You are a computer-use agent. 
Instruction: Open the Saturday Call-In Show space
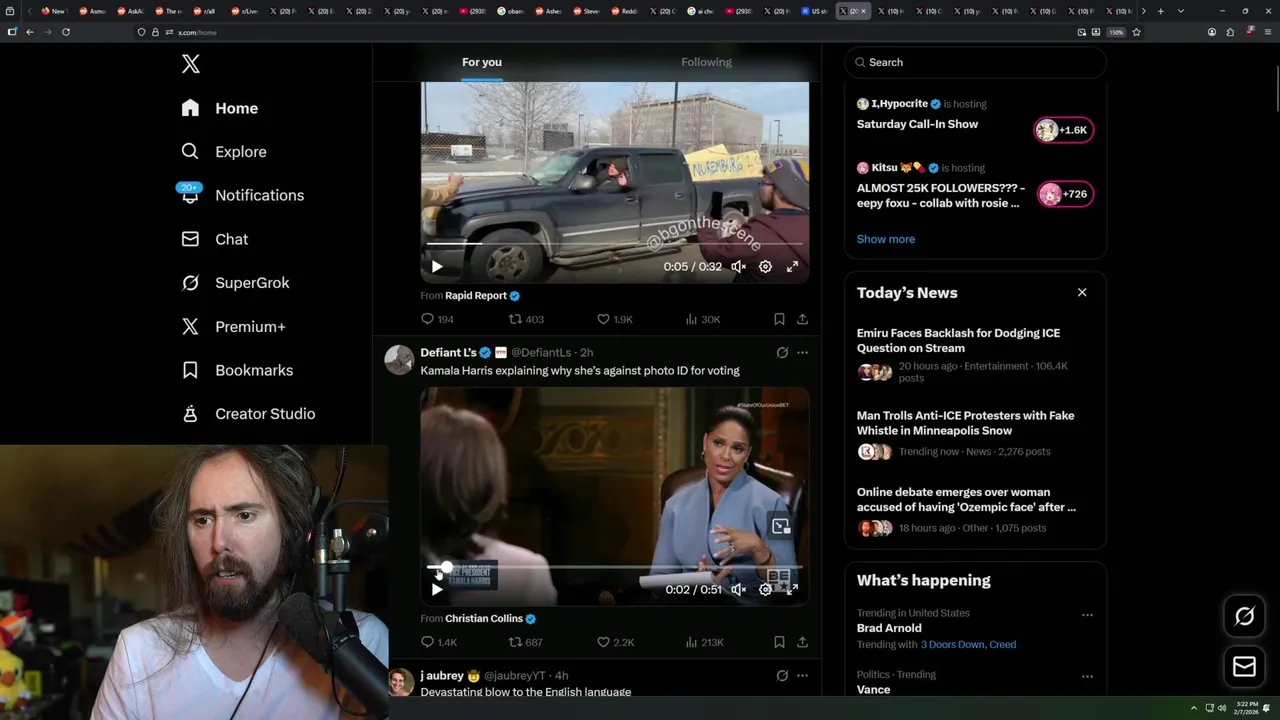pos(917,124)
